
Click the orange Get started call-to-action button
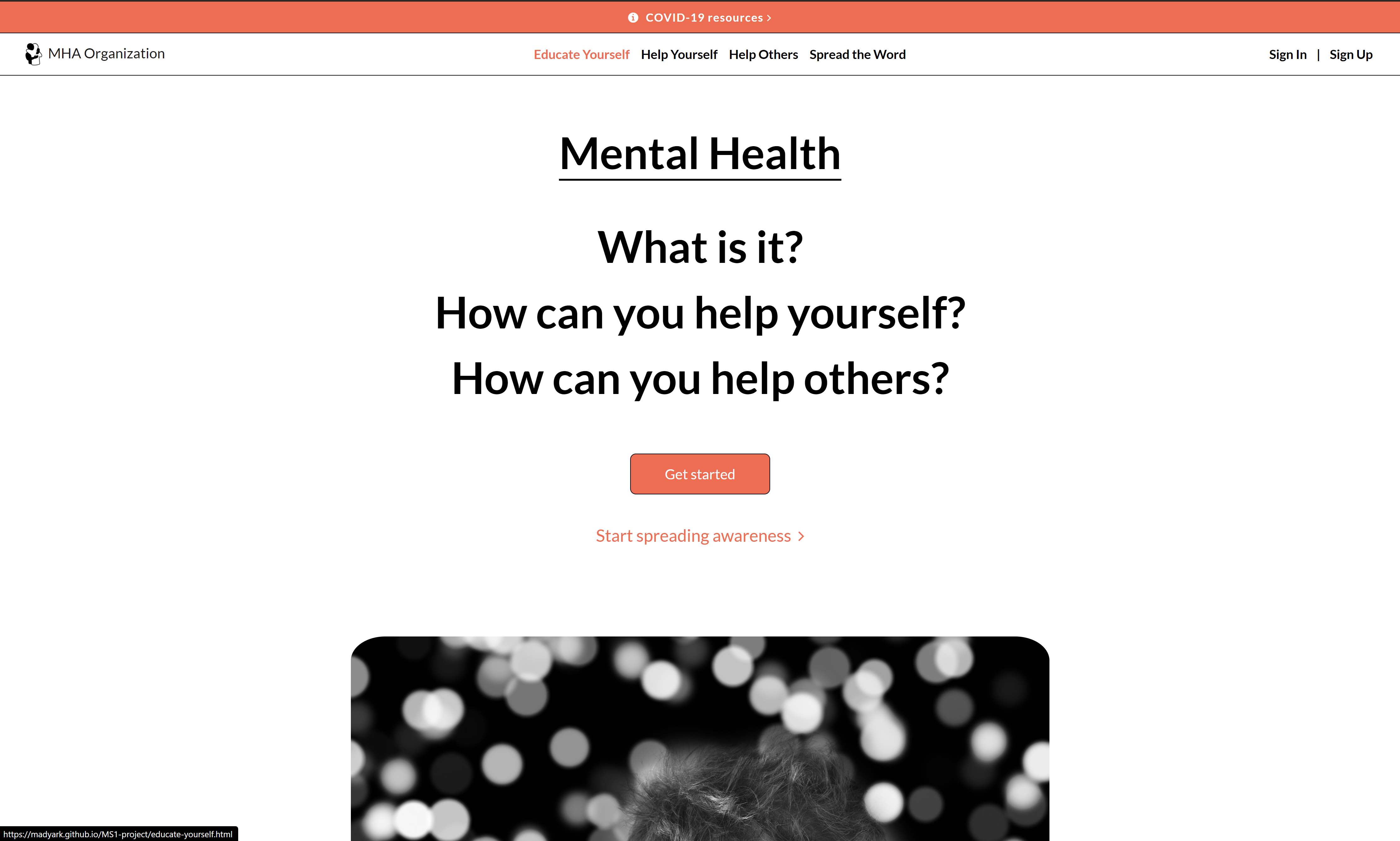tap(700, 473)
